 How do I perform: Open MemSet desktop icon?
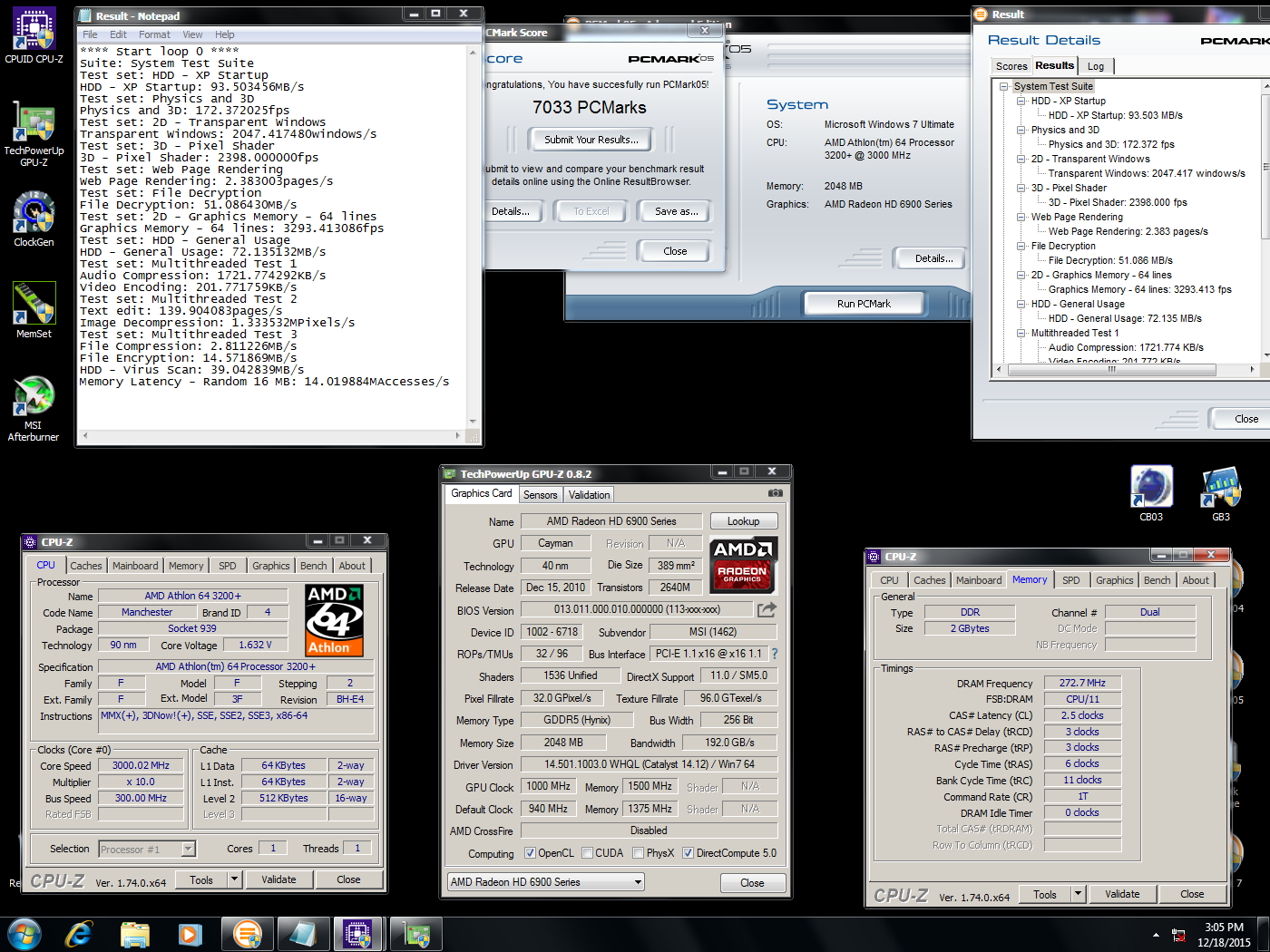pos(34,311)
